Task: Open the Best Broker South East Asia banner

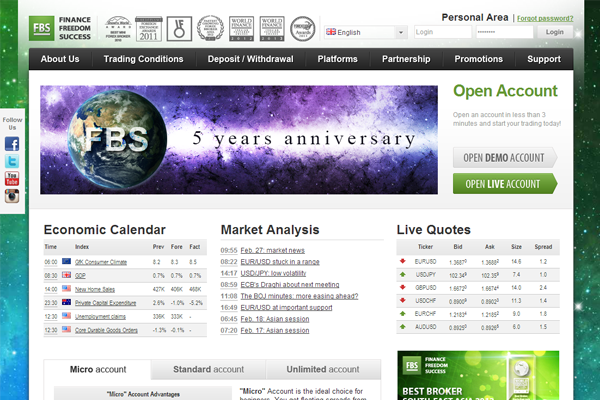Action: [x=478, y=376]
